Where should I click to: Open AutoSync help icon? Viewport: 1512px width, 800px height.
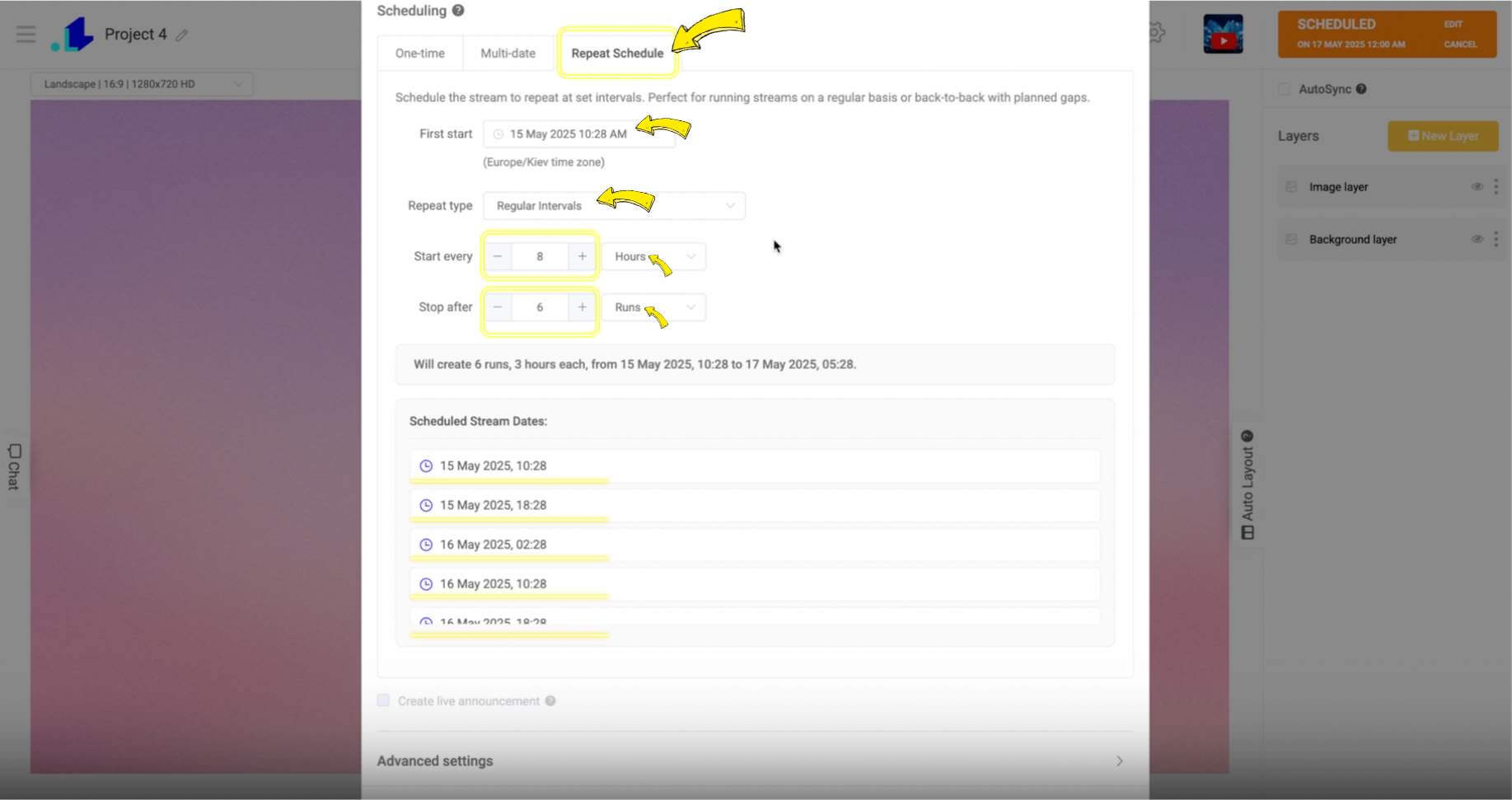tap(1361, 89)
